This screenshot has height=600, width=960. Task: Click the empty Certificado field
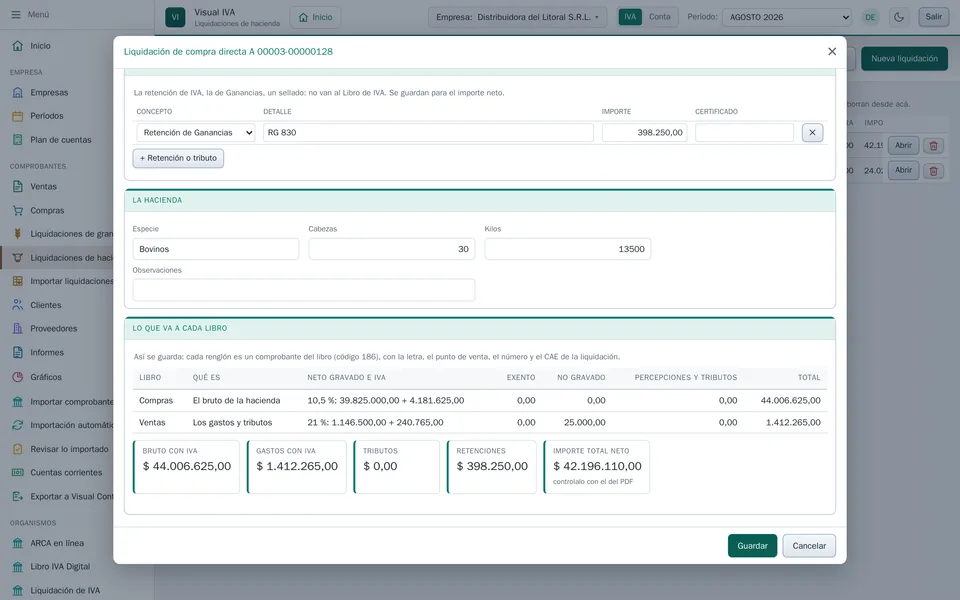click(744, 132)
